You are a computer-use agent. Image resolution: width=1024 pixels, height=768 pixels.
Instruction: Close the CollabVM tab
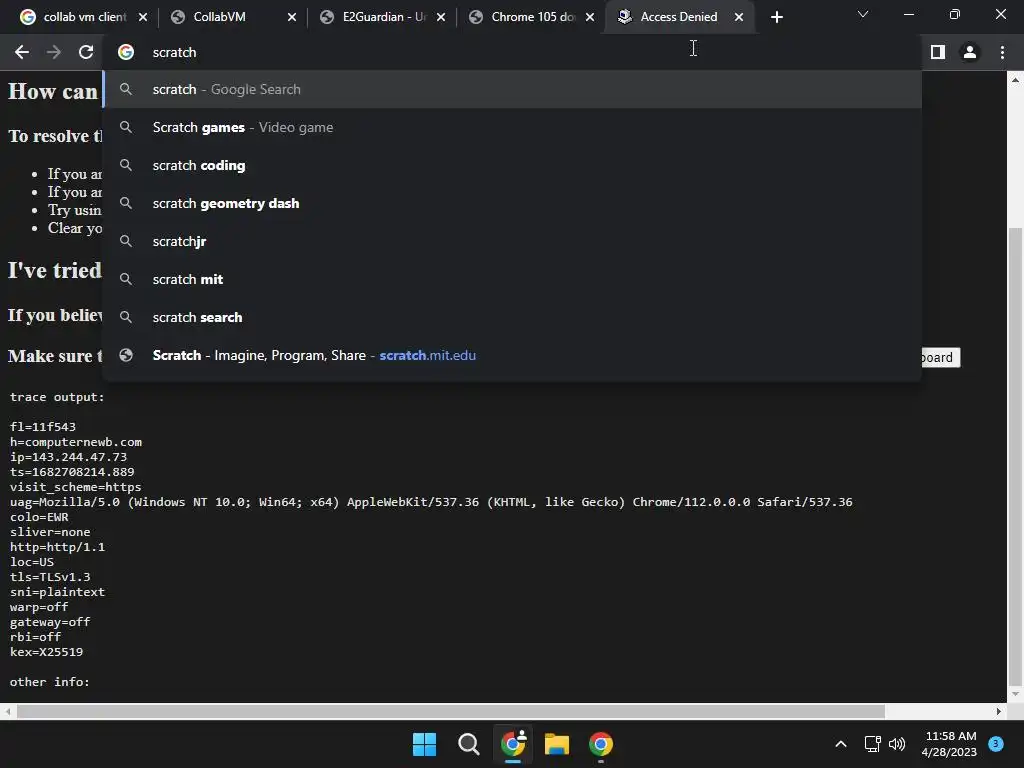pos(292,17)
